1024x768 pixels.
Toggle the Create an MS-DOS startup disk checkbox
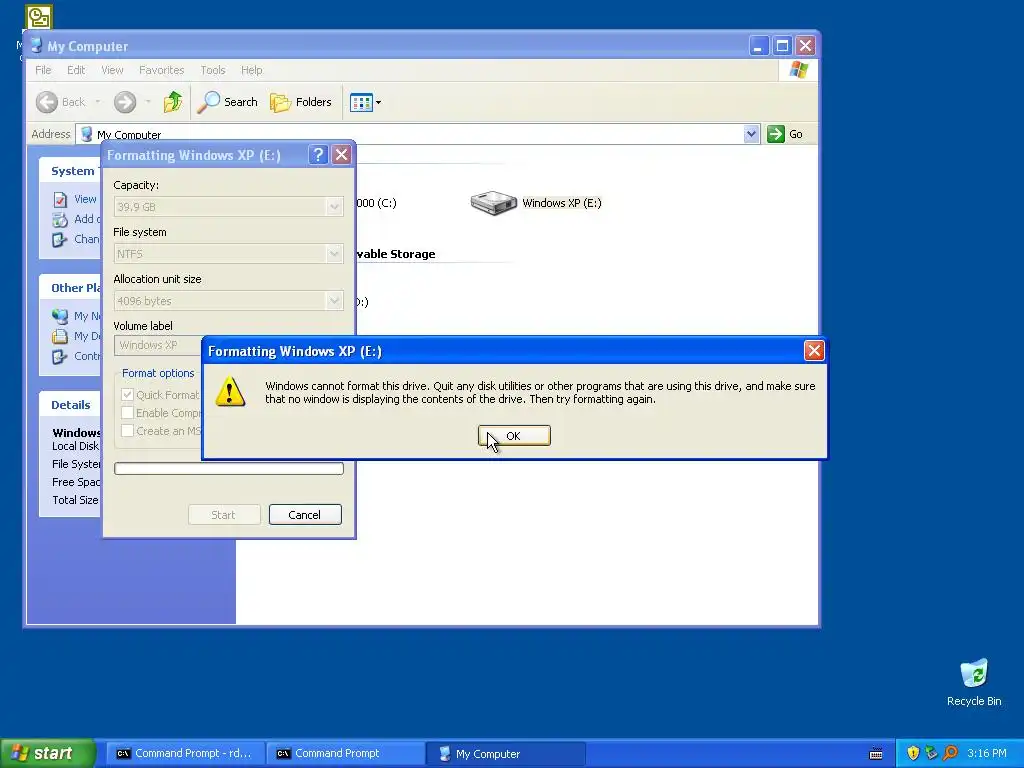pyautogui.click(x=127, y=431)
